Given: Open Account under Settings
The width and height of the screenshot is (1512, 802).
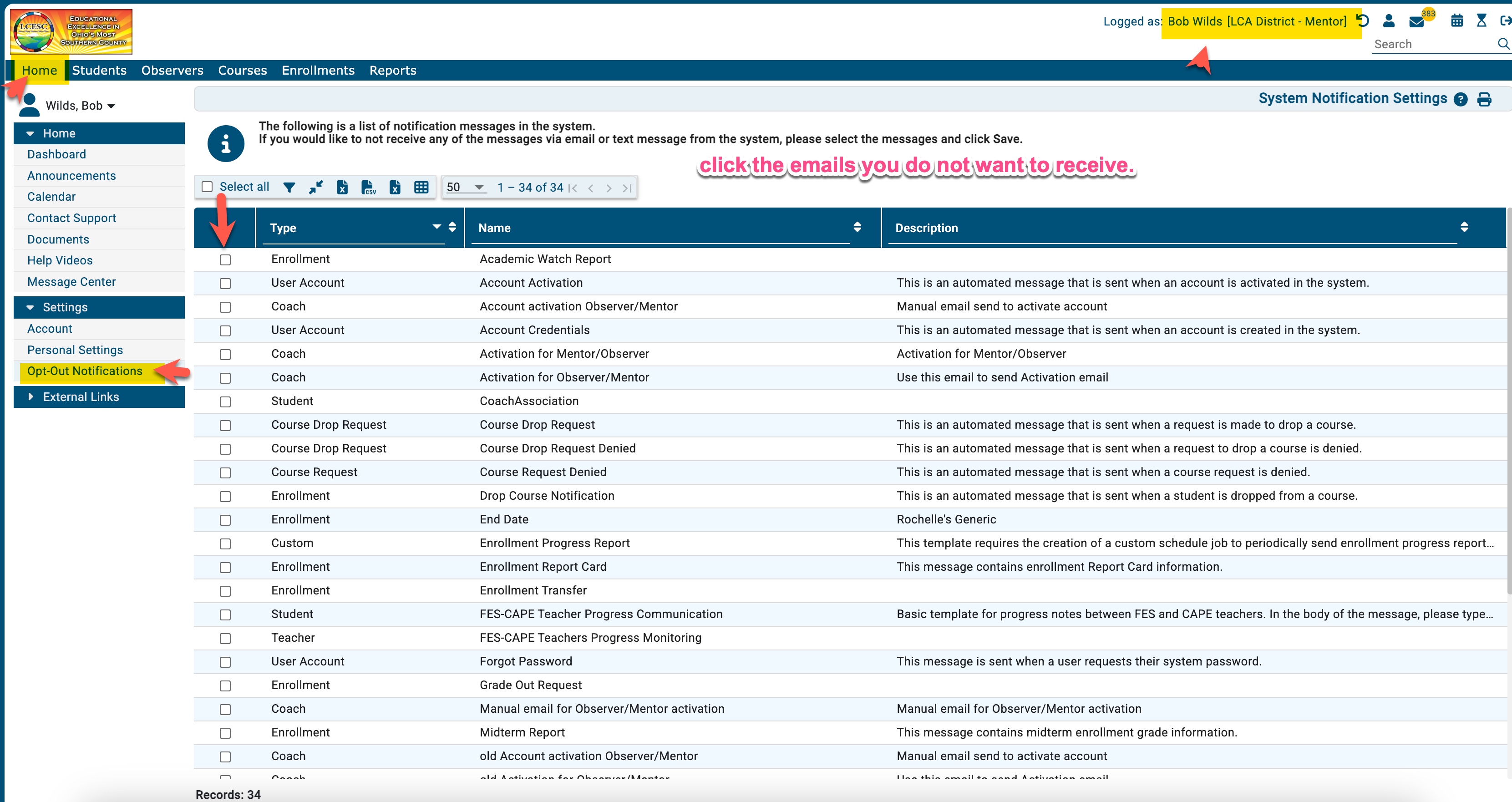Looking at the screenshot, I should (x=50, y=329).
